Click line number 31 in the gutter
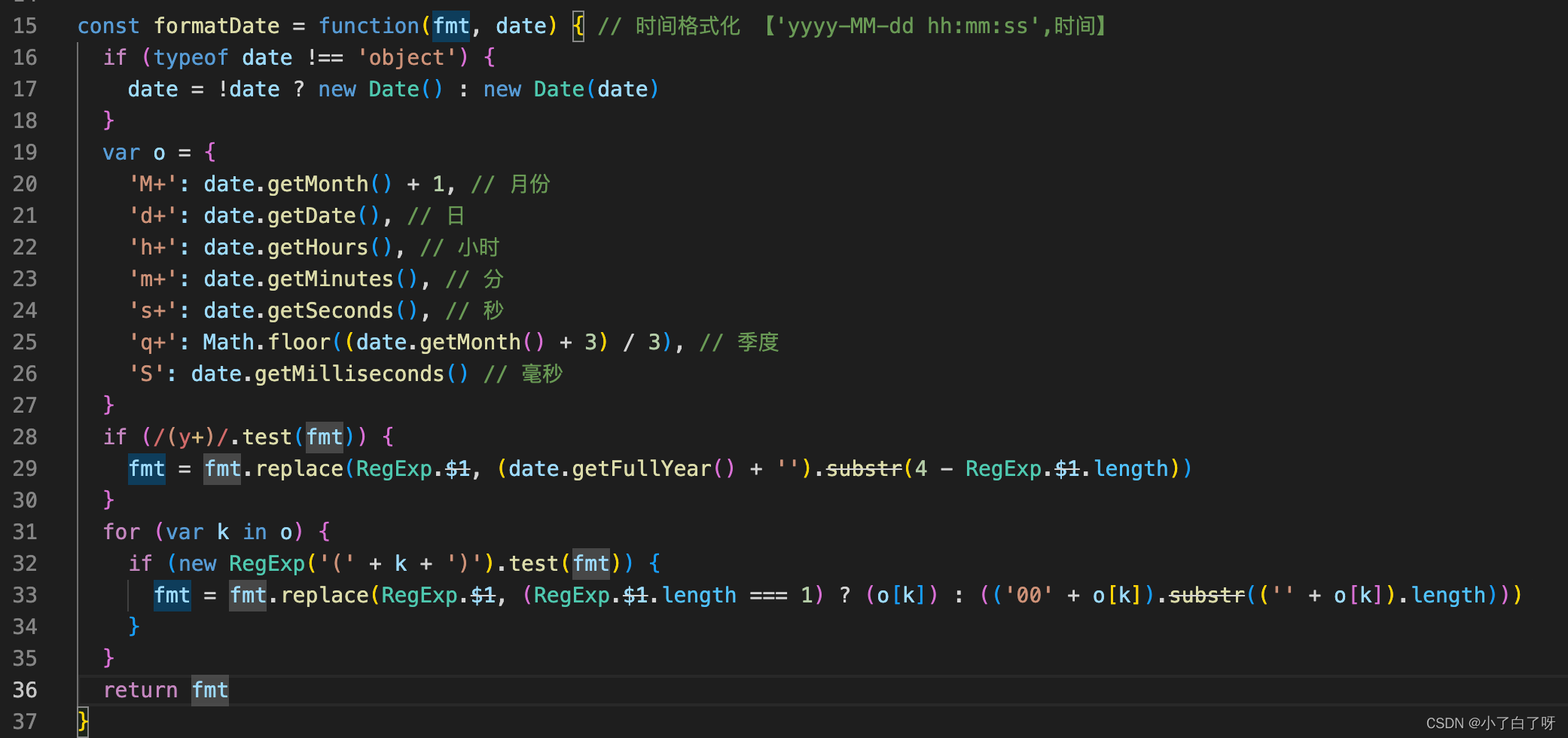 (x=25, y=532)
